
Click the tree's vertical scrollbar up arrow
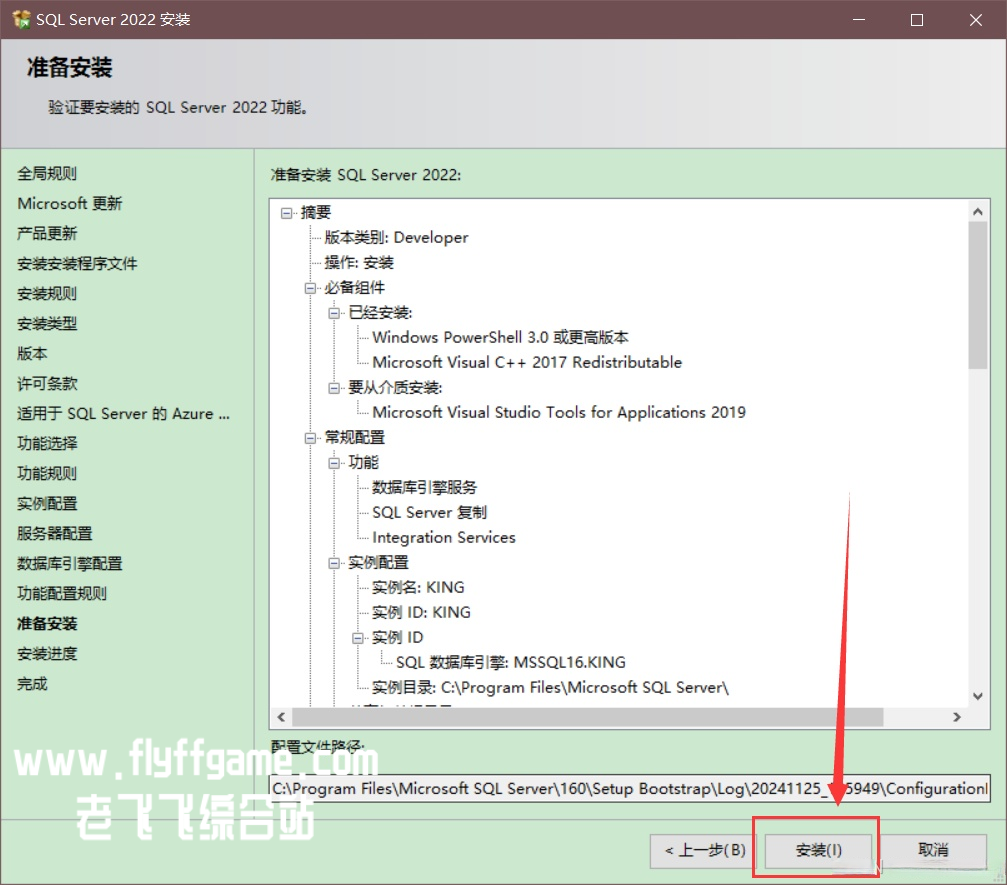click(x=977, y=211)
